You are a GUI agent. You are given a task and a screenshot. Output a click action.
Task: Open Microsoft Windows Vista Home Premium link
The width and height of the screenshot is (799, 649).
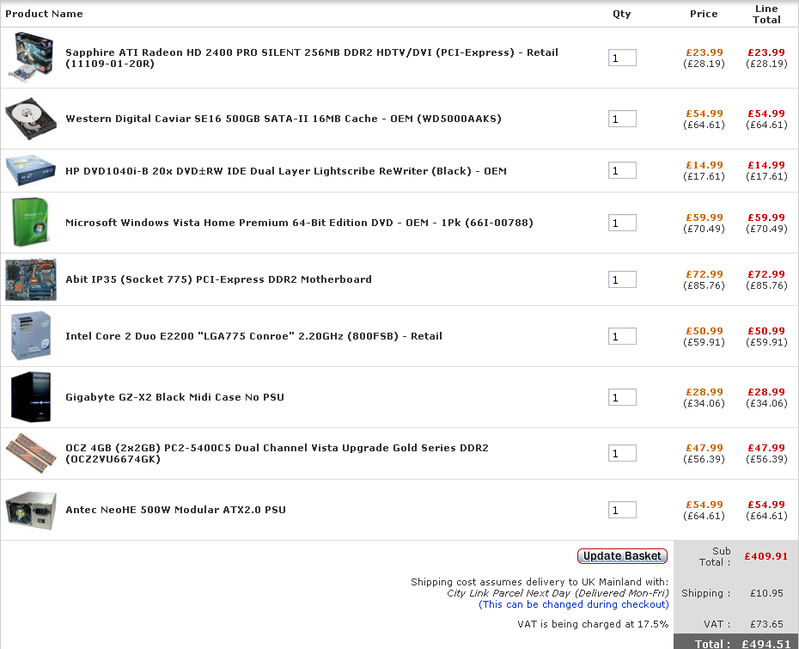299,222
